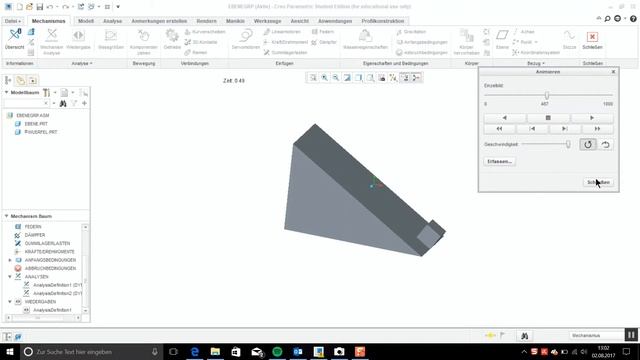The width and height of the screenshot is (640, 360).
Task: Open the Punkt dropdown arrow
Action: pos(536,42)
